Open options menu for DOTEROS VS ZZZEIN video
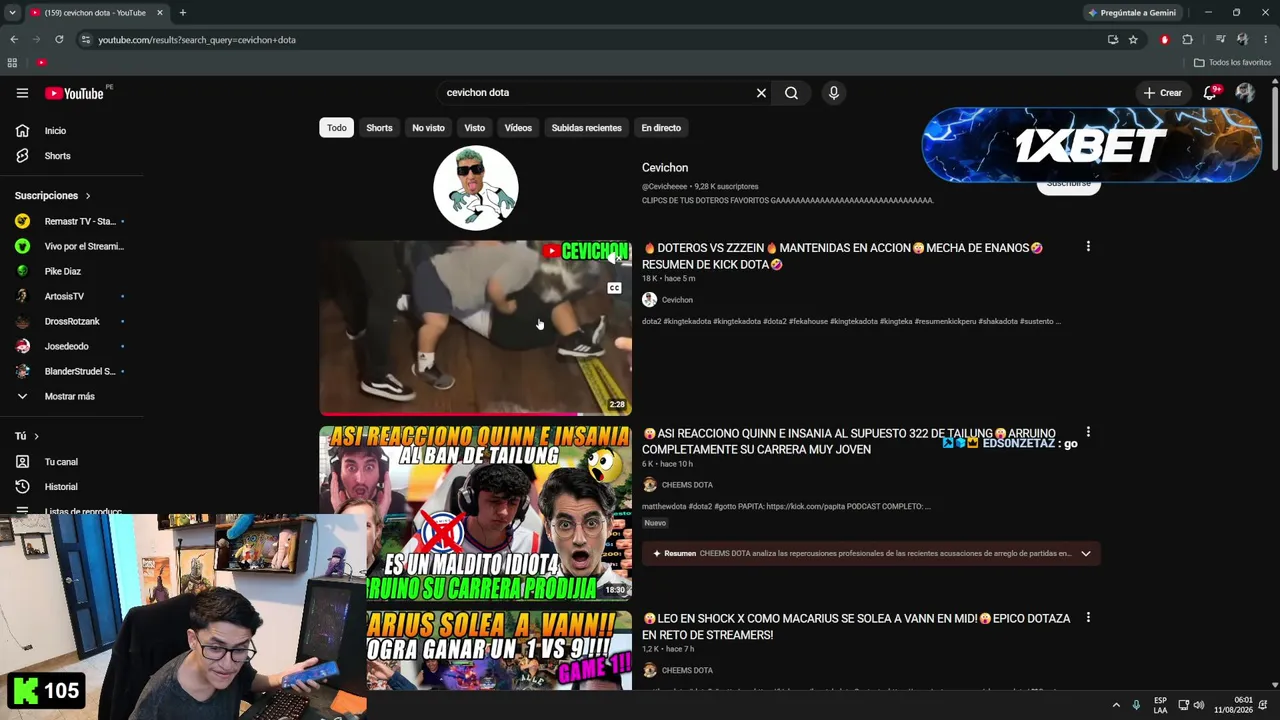1280x720 pixels. 1088,247
